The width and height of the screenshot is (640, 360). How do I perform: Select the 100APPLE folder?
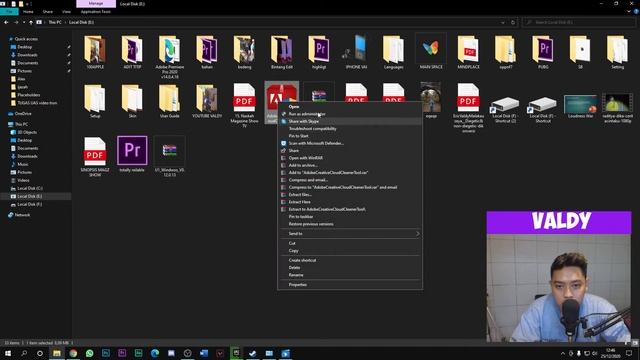pos(95,52)
